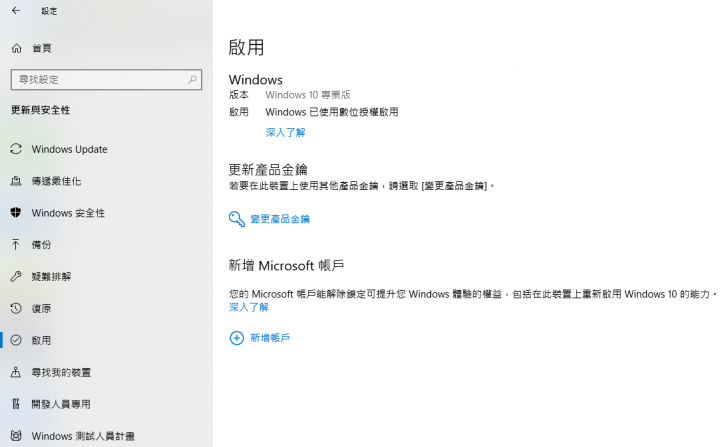Focus the 尋找設定 search box

(x=106, y=79)
